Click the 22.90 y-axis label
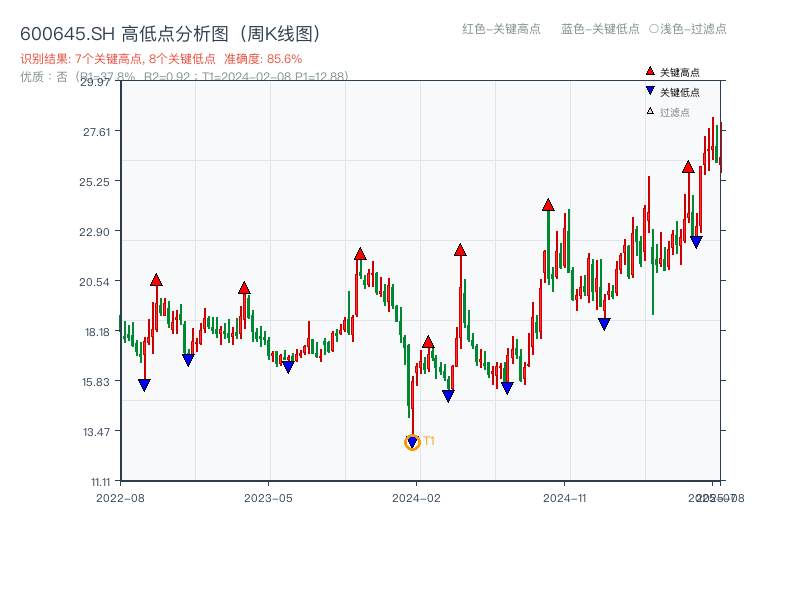 (x=94, y=232)
